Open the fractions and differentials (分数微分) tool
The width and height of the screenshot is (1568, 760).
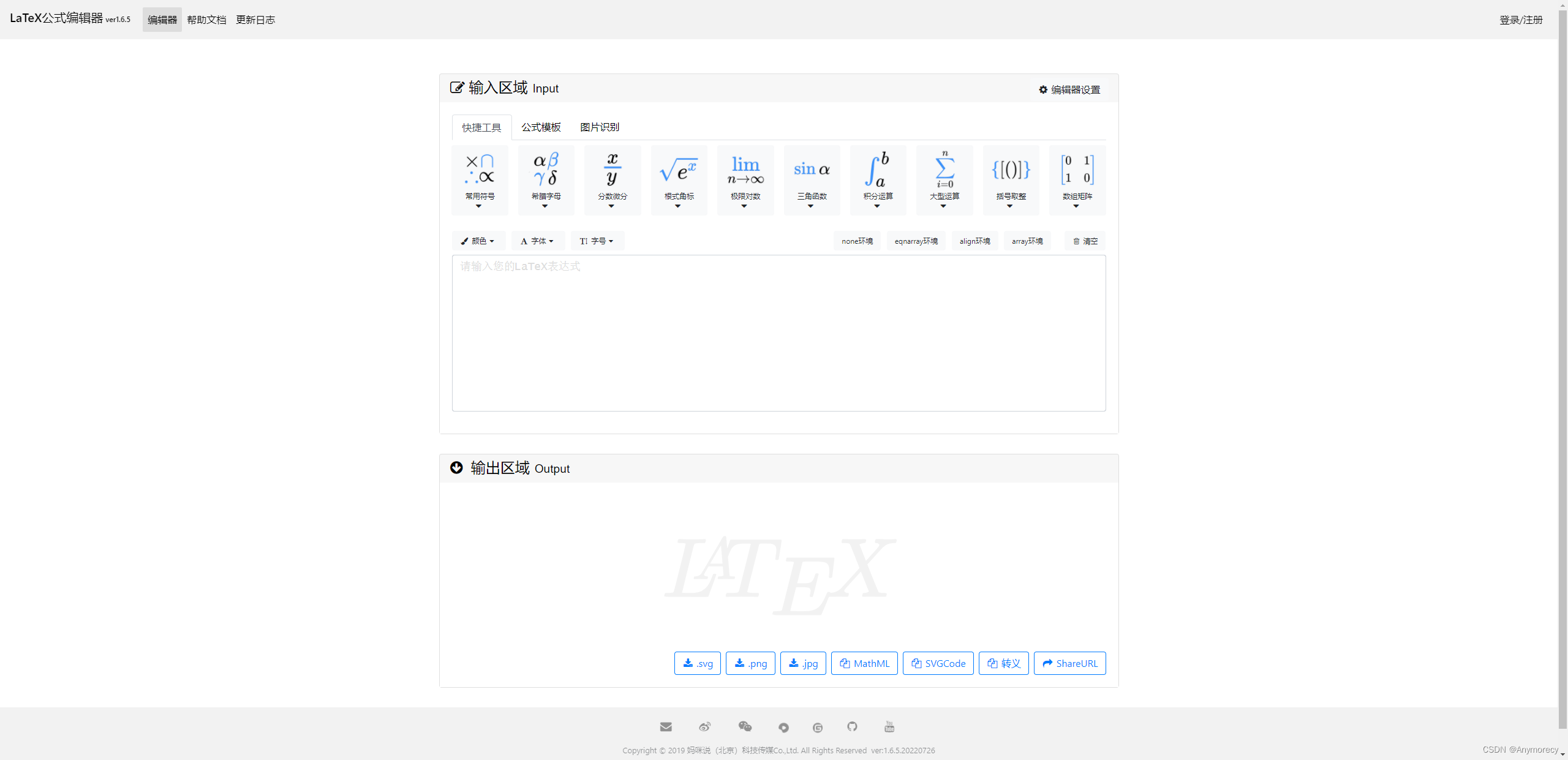click(612, 180)
